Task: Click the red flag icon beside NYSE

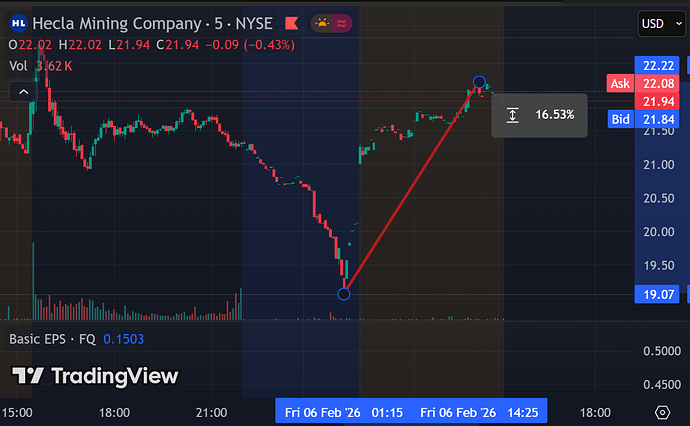Action: click(x=290, y=22)
